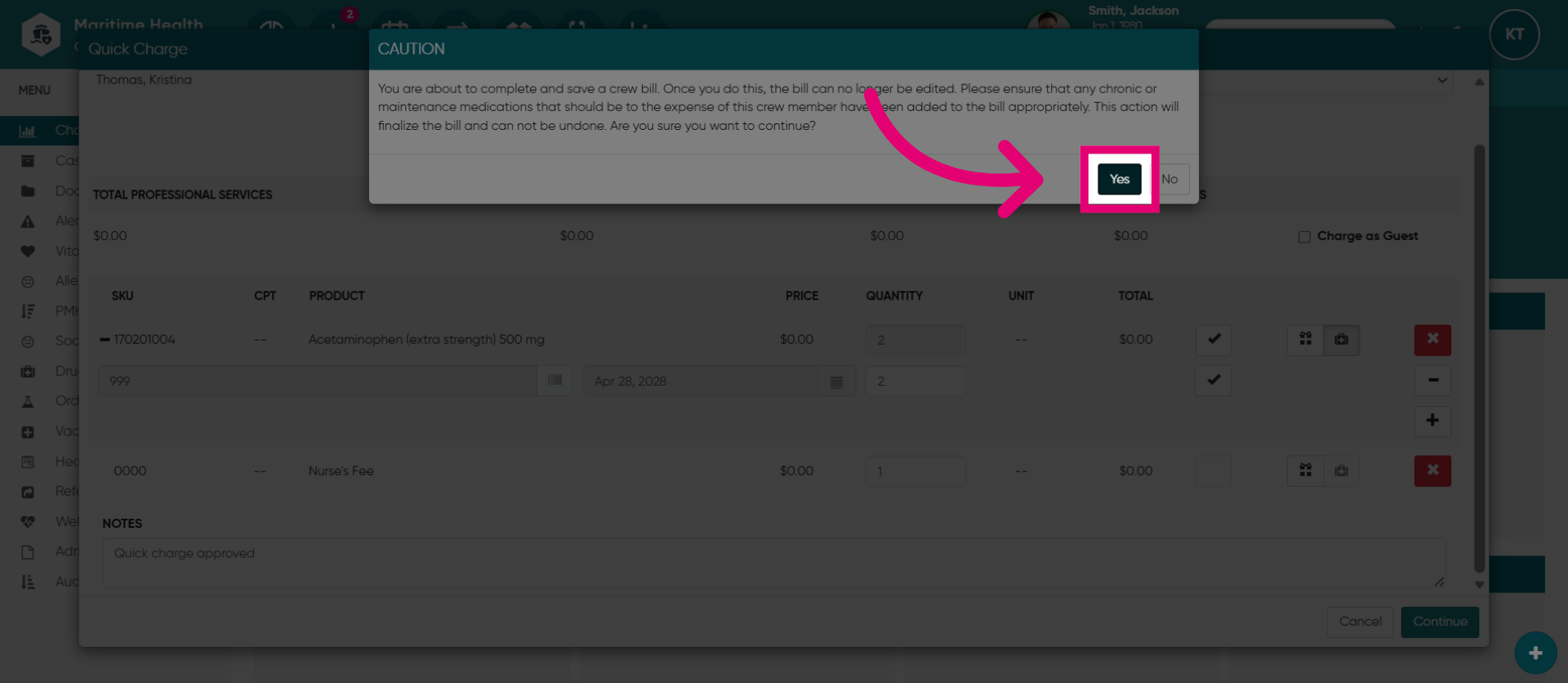Open the warning triangle sidebar item
Screen dimensions: 1568x683
(28, 221)
